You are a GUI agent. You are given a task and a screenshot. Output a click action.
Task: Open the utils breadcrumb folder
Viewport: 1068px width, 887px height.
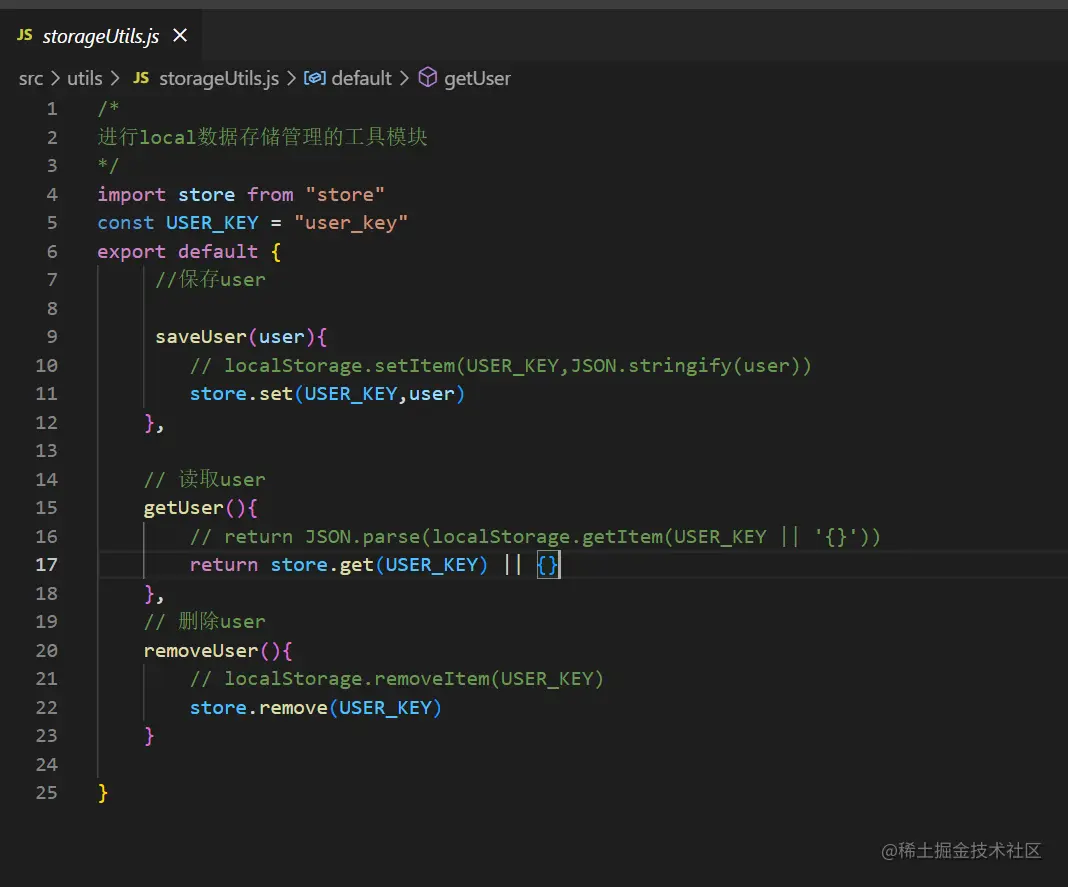[x=84, y=79]
